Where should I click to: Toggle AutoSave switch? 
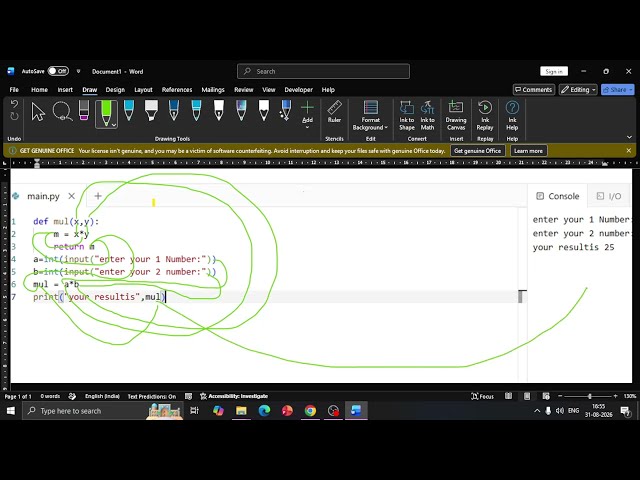coord(58,71)
